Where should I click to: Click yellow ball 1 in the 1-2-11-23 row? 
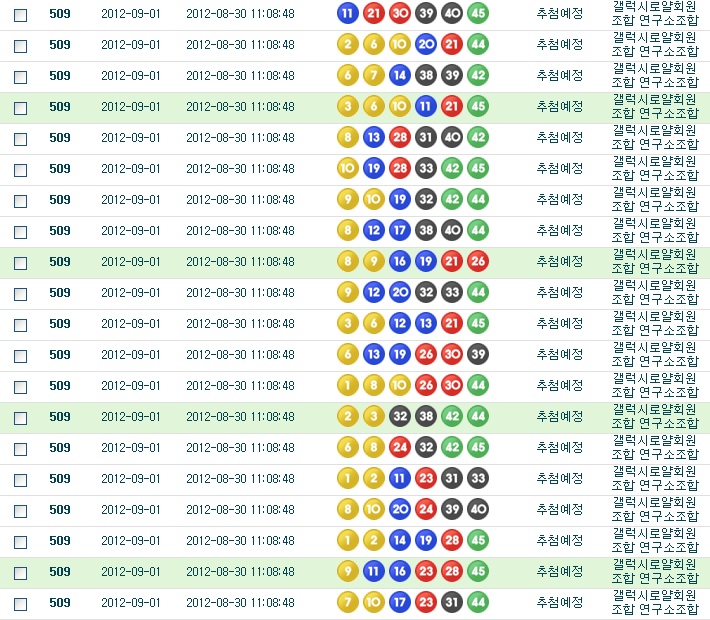348,478
